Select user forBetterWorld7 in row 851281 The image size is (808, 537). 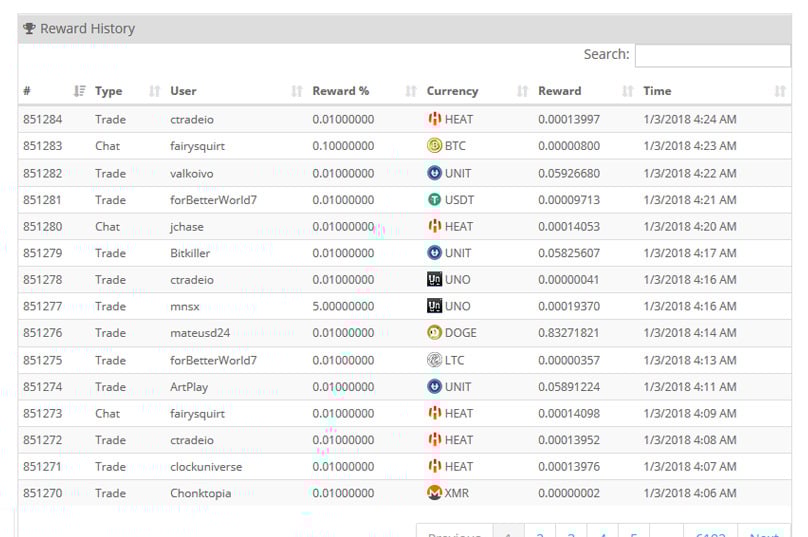pos(213,199)
